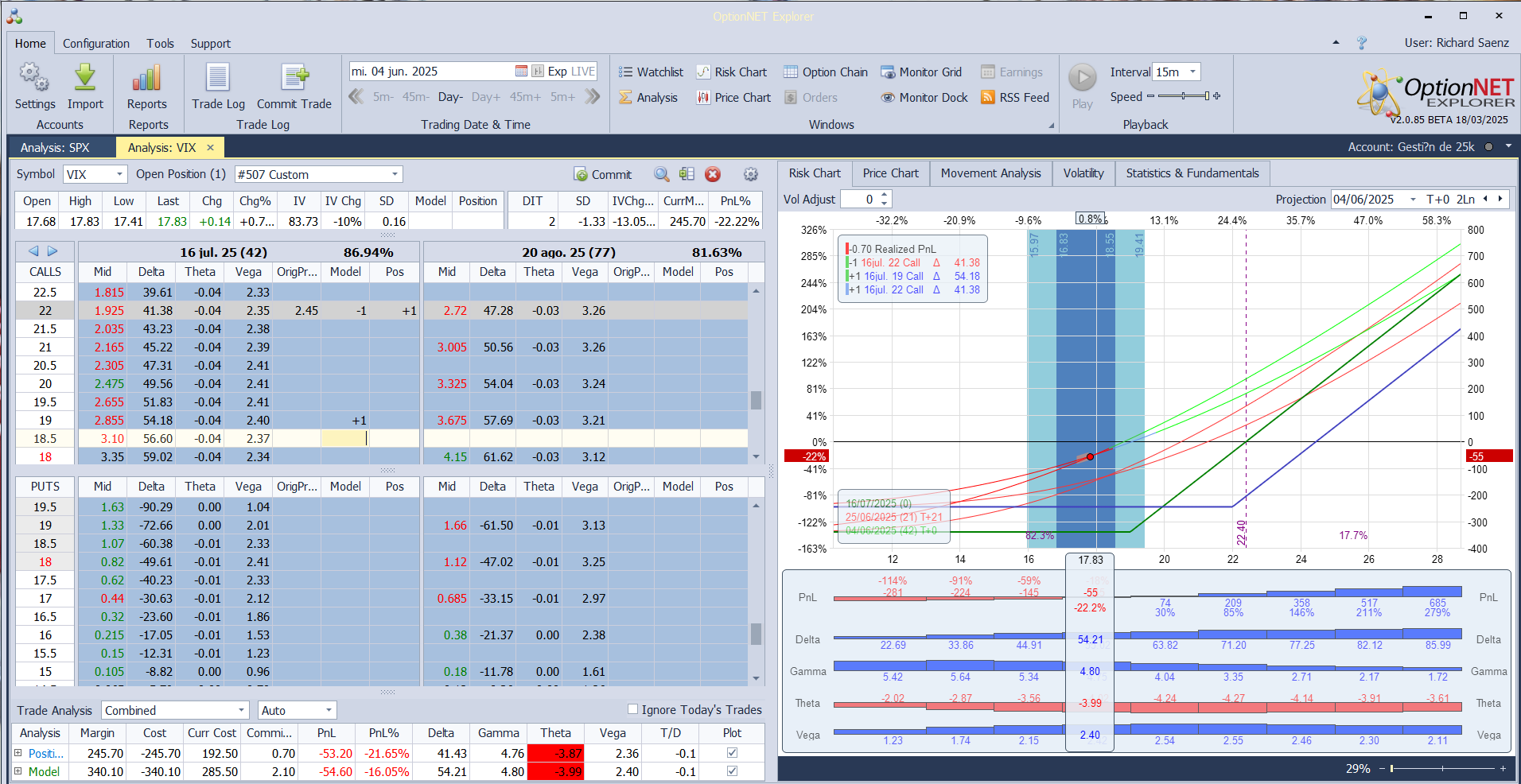The image size is (1521, 784).
Task: Toggle the Plot checkbox for Position row
Action: tap(732, 752)
